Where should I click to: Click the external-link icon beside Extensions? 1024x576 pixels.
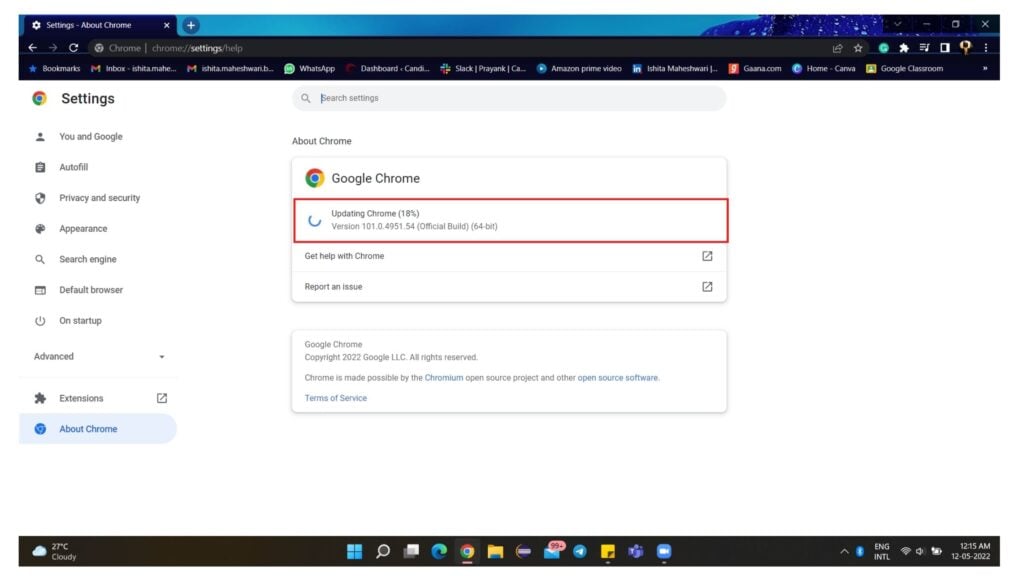pos(162,398)
